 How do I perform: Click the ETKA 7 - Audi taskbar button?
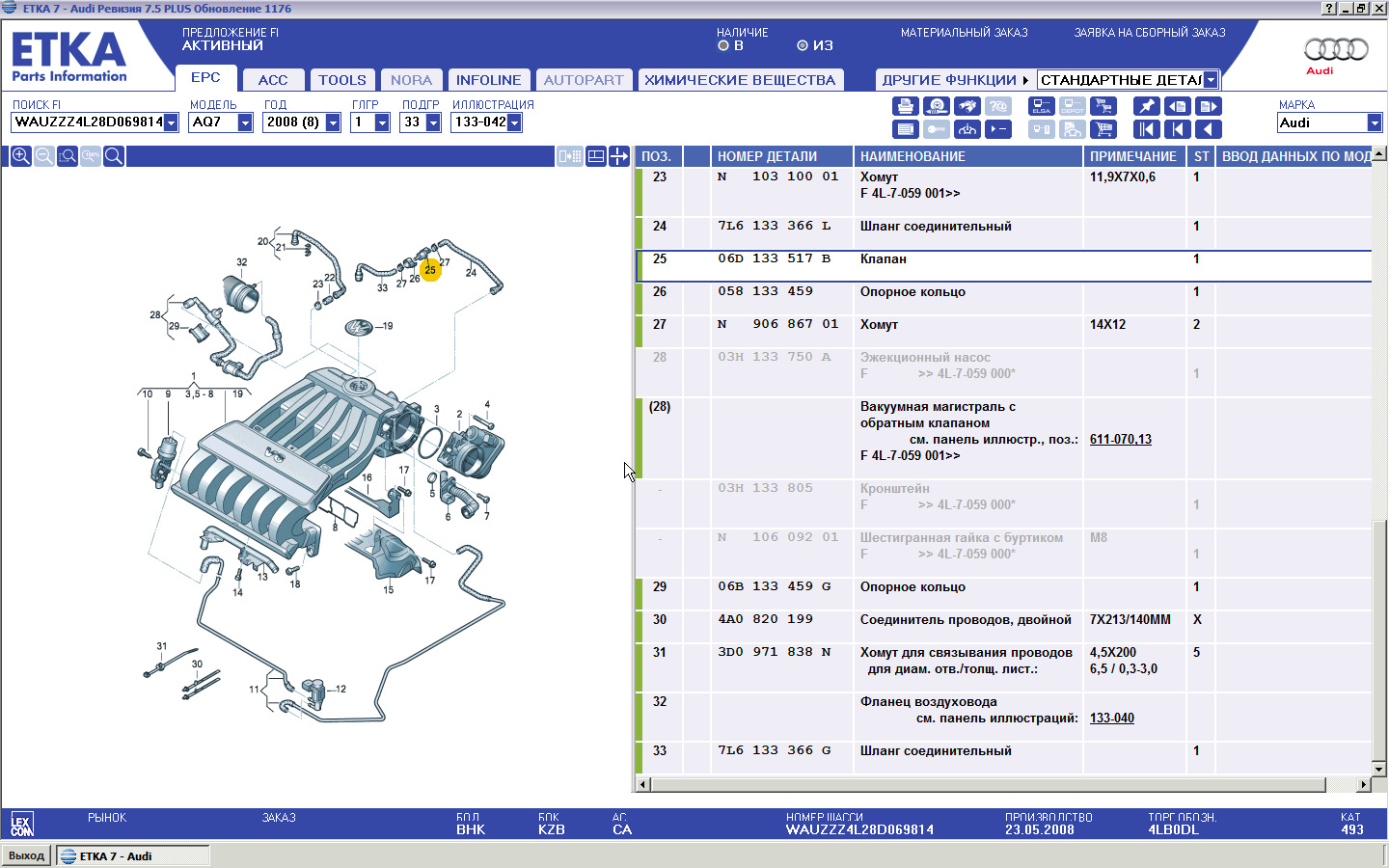pyautogui.click(x=133, y=855)
